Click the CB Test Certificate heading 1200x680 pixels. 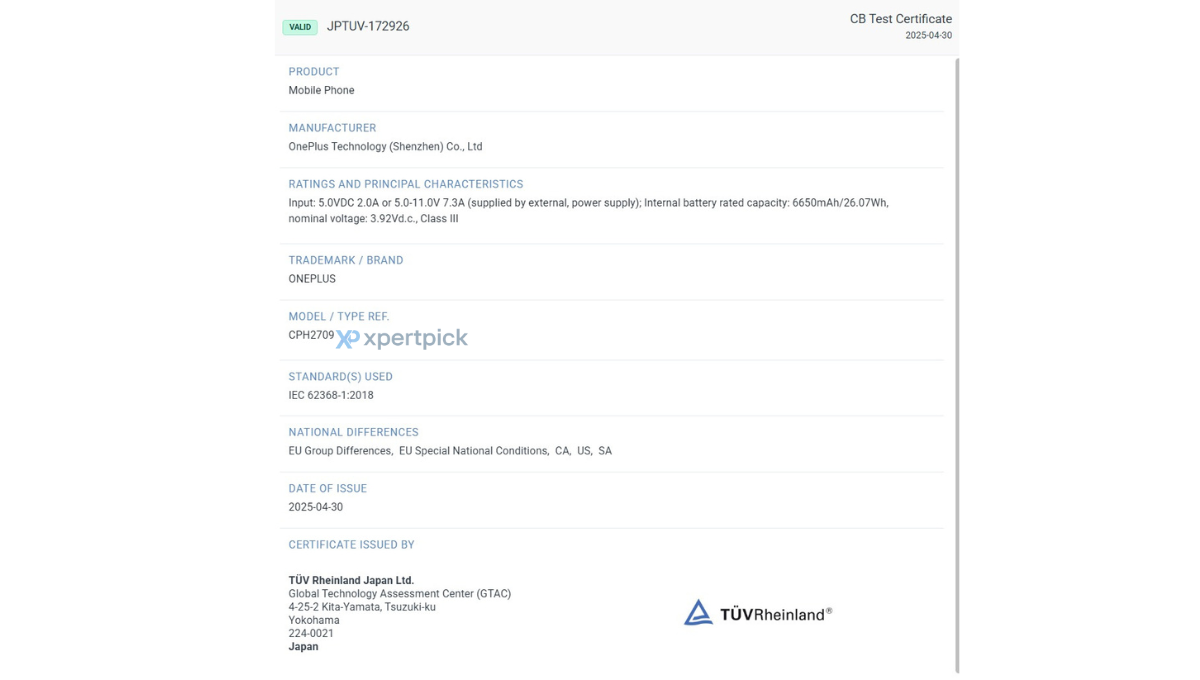(900, 19)
